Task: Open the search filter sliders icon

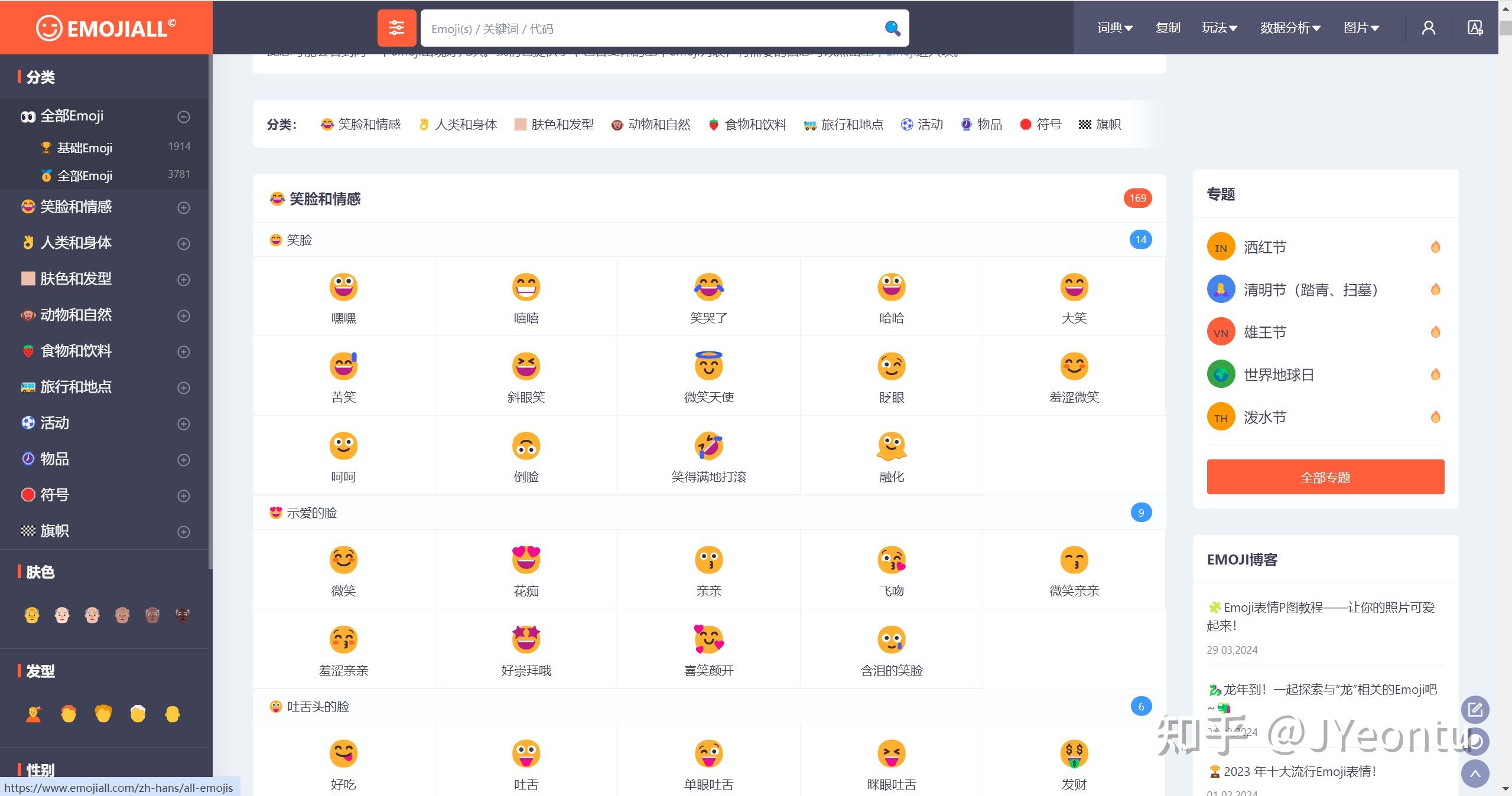Action: (x=396, y=27)
